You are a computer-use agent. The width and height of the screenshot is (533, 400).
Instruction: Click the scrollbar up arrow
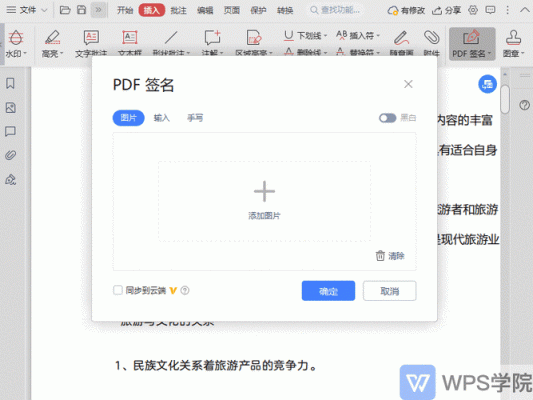(505, 74)
